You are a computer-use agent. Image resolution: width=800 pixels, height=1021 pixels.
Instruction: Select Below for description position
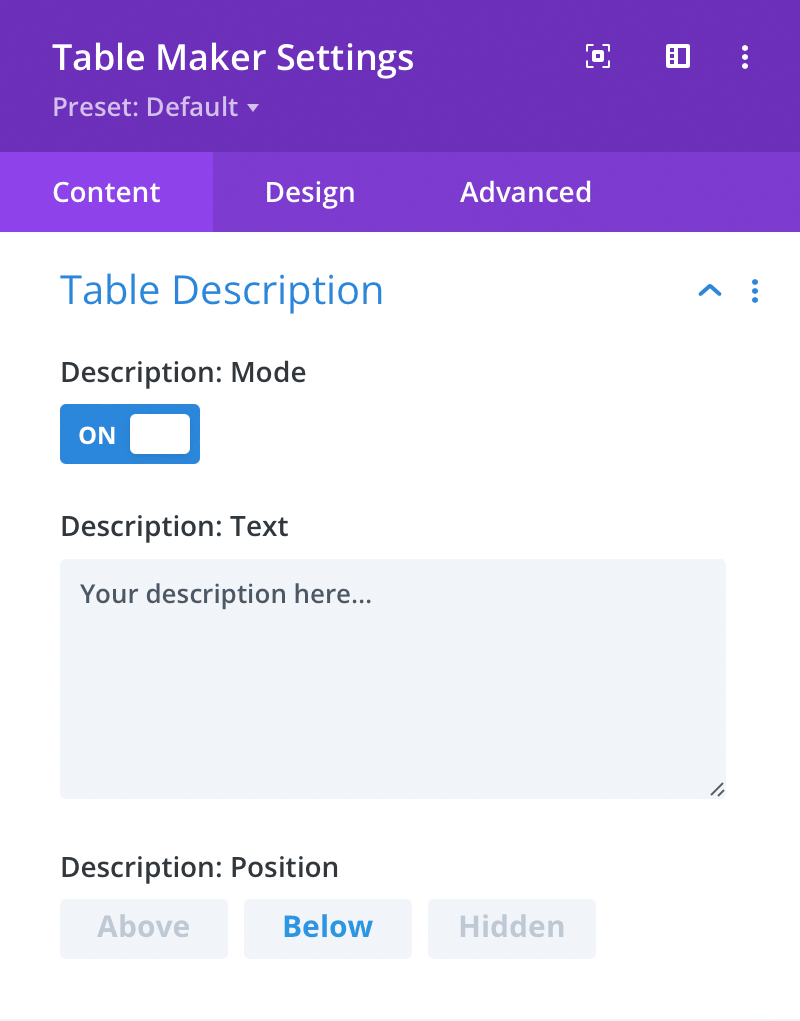tap(327, 929)
